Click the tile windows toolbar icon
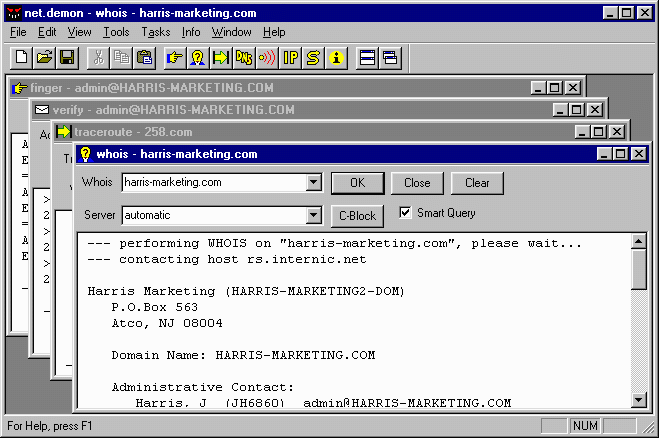The height and width of the screenshot is (438, 659). click(367, 58)
